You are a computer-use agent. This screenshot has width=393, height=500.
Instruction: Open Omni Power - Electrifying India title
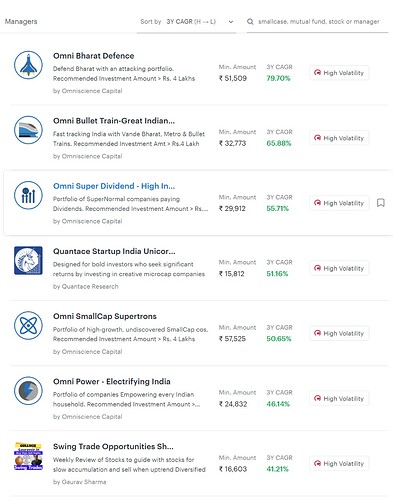click(x=112, y=381)
